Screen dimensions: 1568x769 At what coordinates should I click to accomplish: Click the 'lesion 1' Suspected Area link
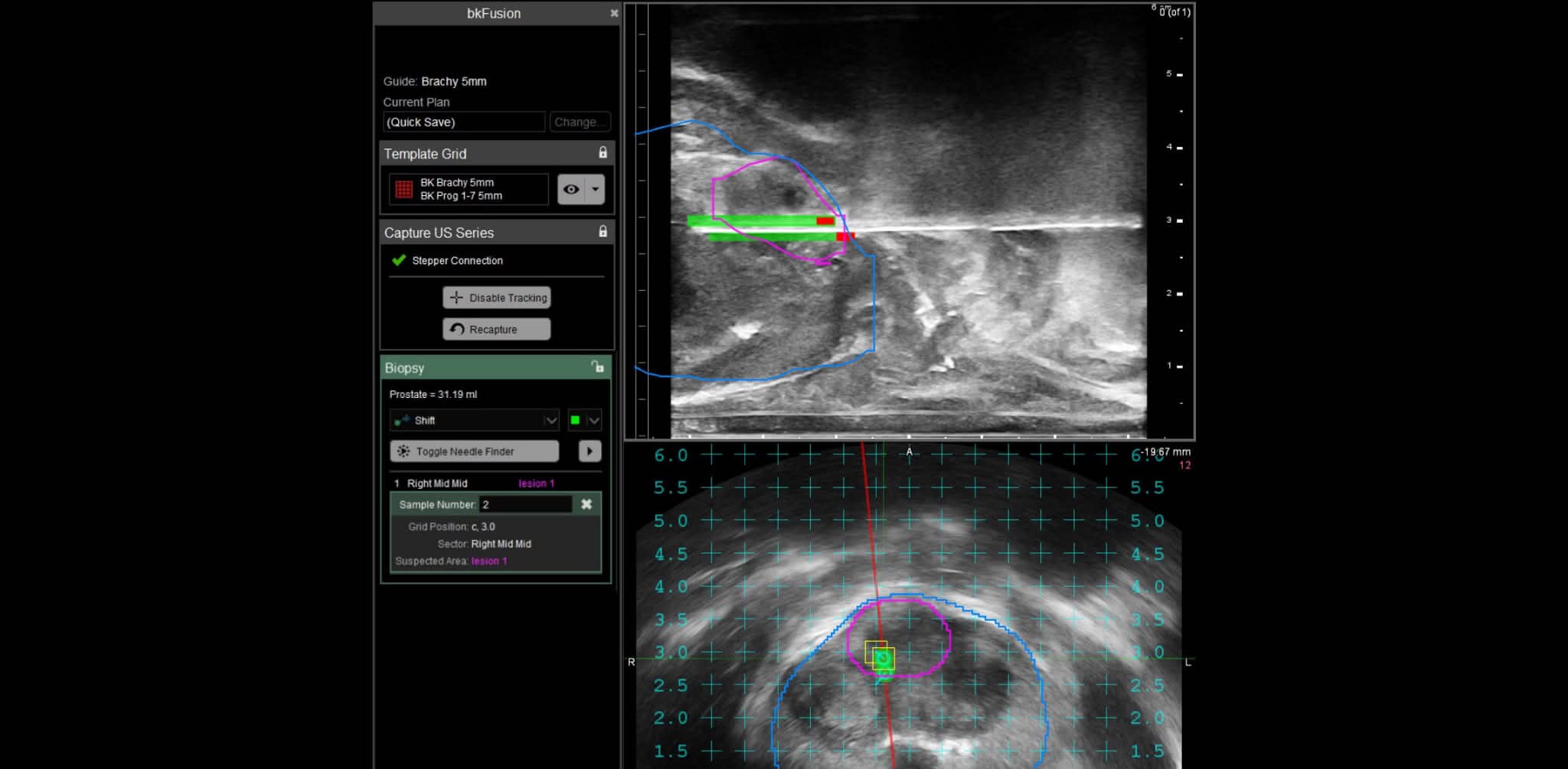pos(489,561)
